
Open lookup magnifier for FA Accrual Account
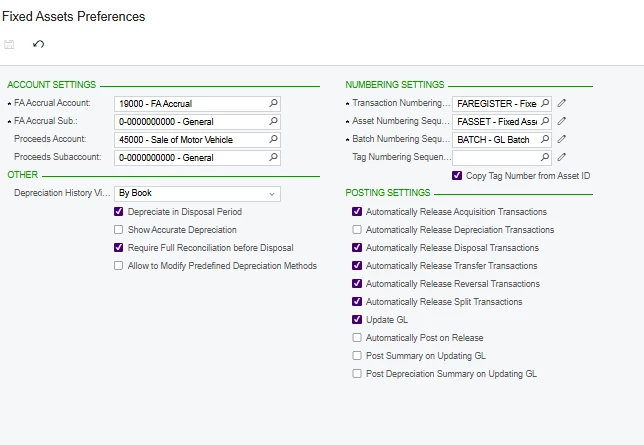coord(273,103)
